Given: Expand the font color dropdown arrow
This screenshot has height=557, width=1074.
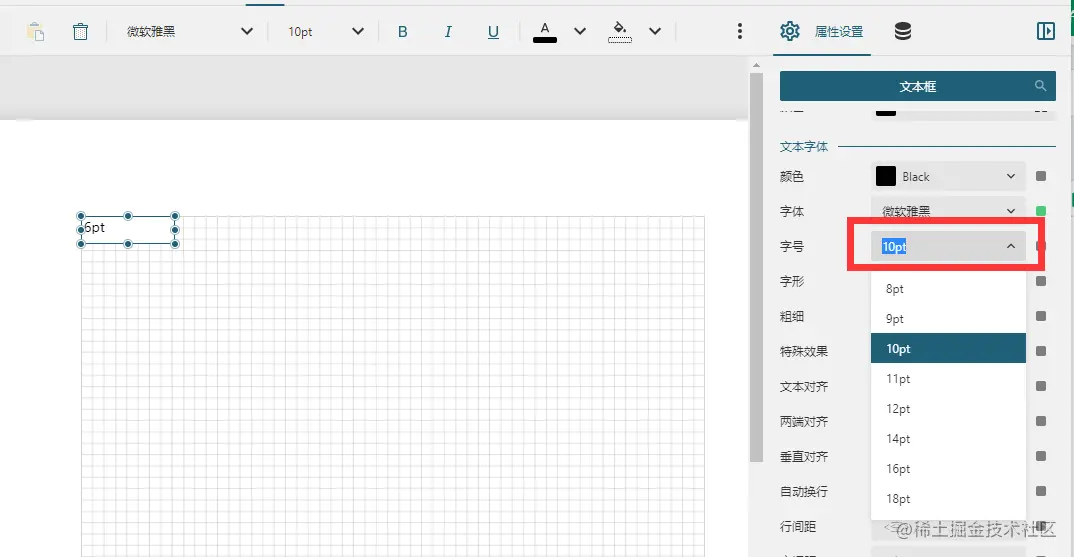Looking at the screenshot, I should (579, 32).
